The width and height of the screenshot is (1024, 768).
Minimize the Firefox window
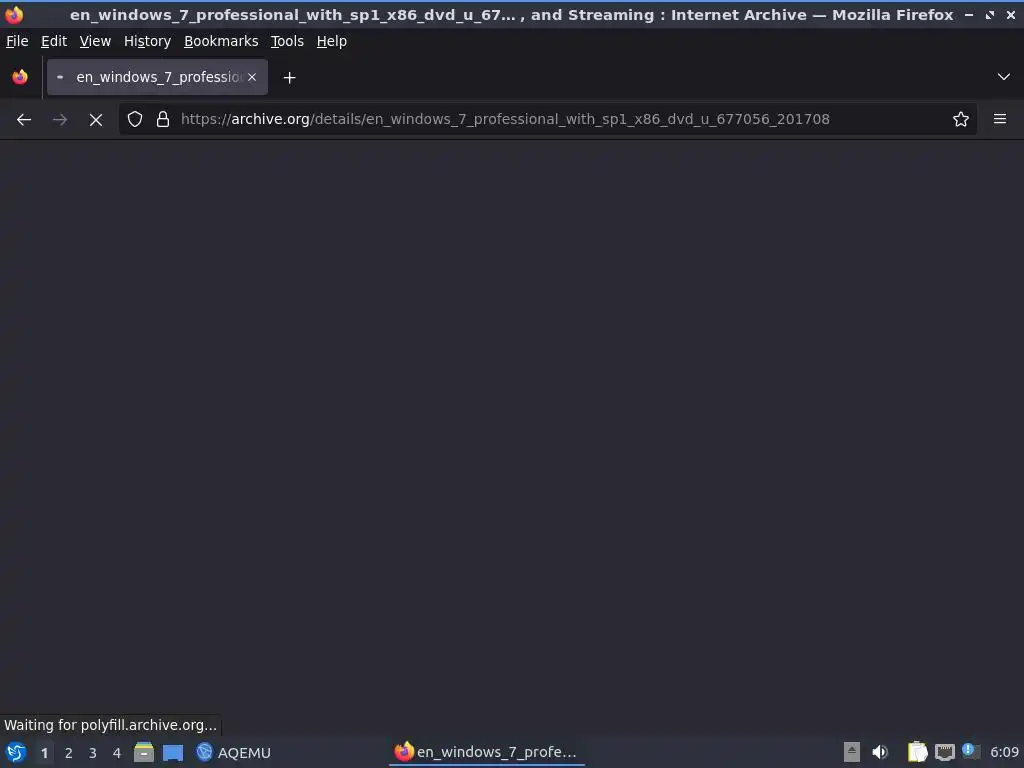coord(969,14)
